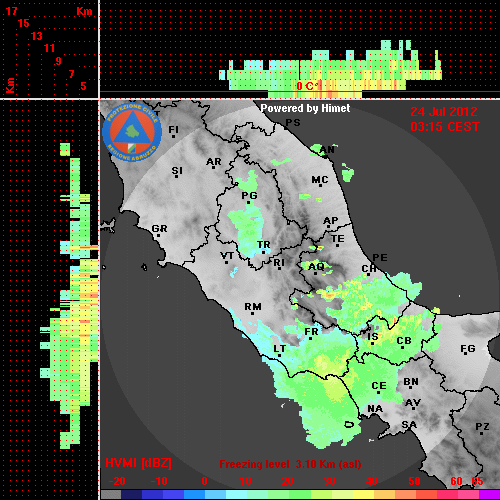Click the PE city label
The width and height of the screenshot is (500, 500).
[380, 258]
